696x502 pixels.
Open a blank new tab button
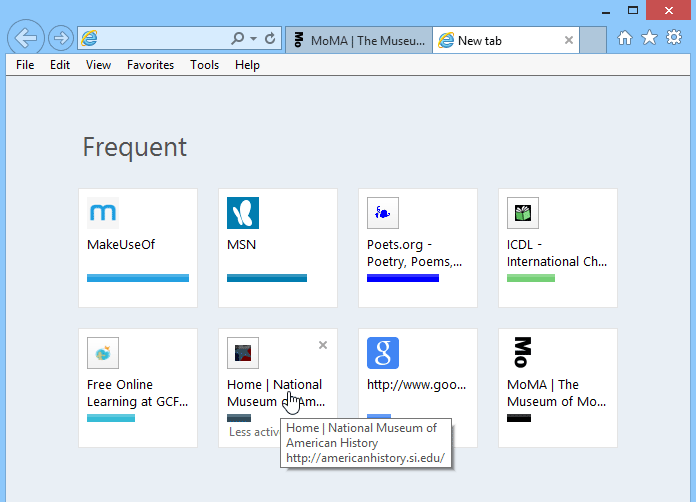[x=593, y=40]
